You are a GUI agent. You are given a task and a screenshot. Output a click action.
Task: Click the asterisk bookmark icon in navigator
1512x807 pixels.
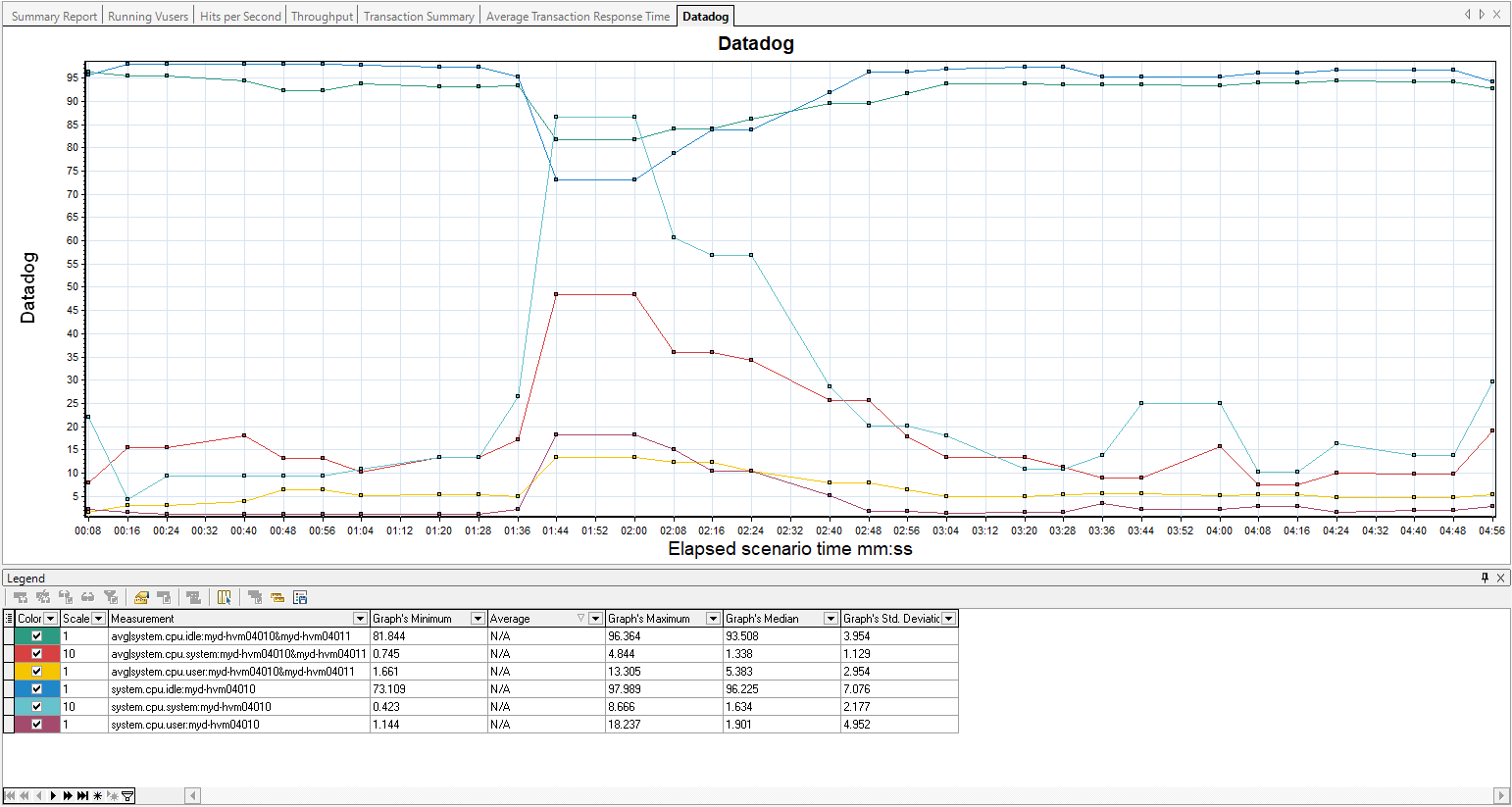98,795
